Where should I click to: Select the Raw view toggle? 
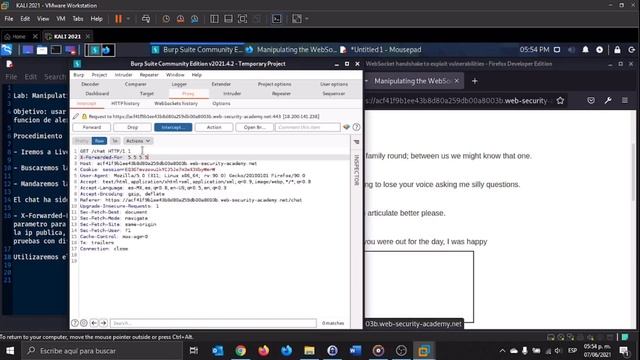99,141
